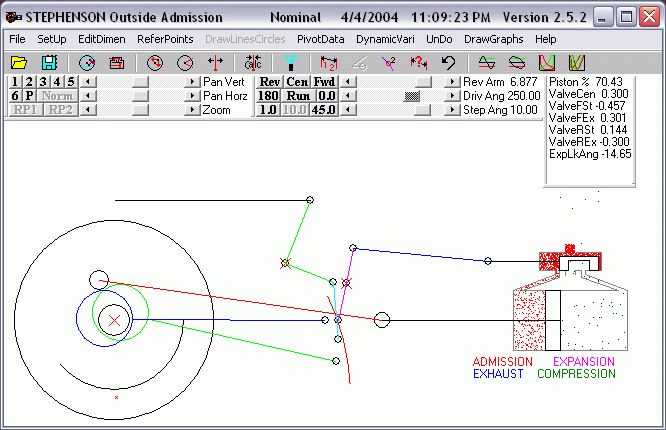
Task: Click left arrow of Step Ang scrollbar
Action: click(x=349, y=110)
